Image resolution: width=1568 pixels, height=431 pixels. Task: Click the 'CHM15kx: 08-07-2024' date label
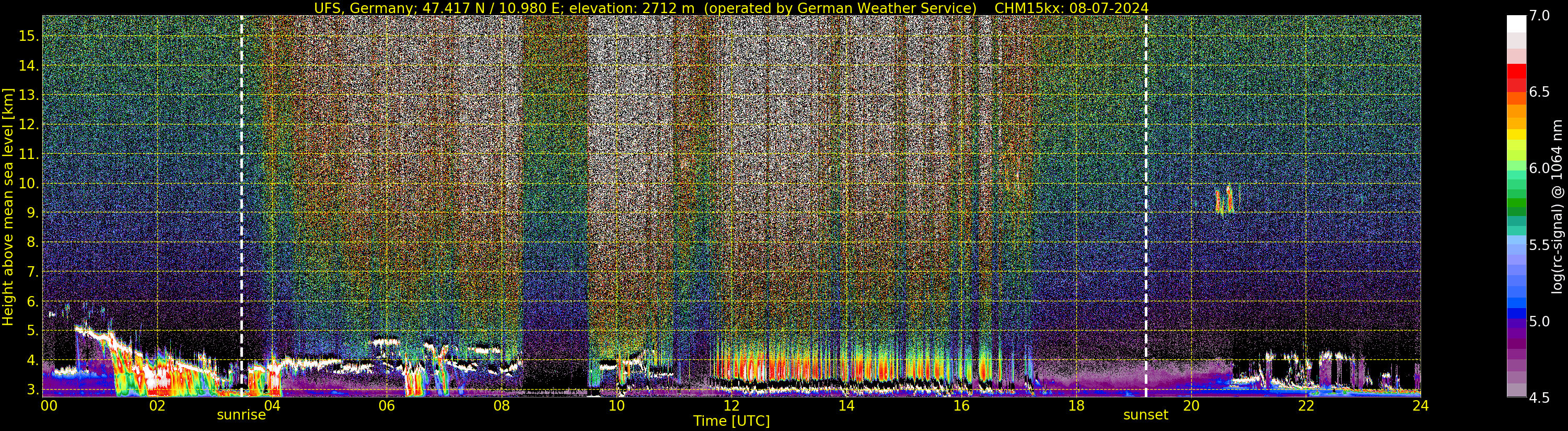pos(1071,8)
